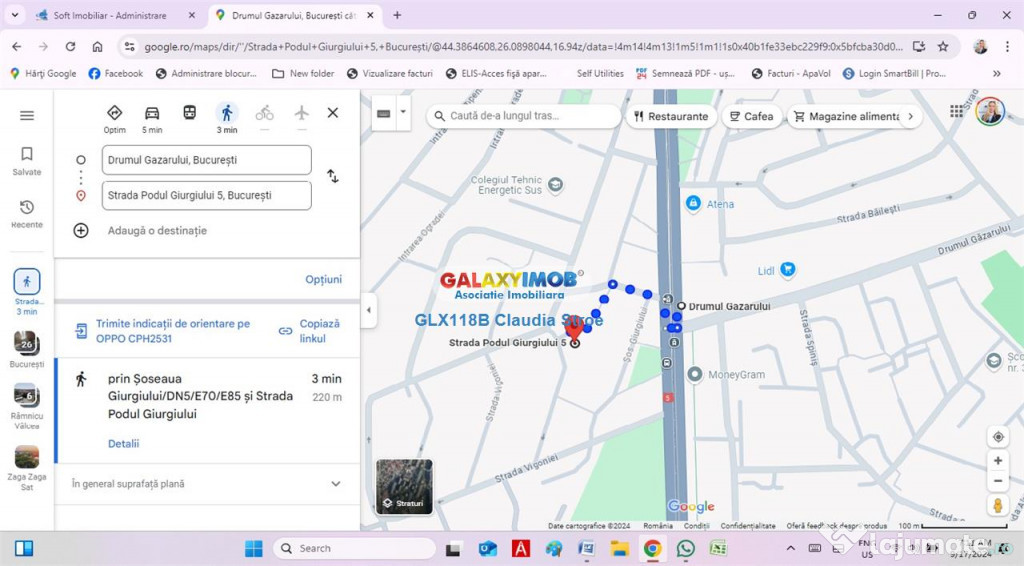Select the Optim best travel mode
Viewport: 1024px width, 566px height.
pos(114,118)
